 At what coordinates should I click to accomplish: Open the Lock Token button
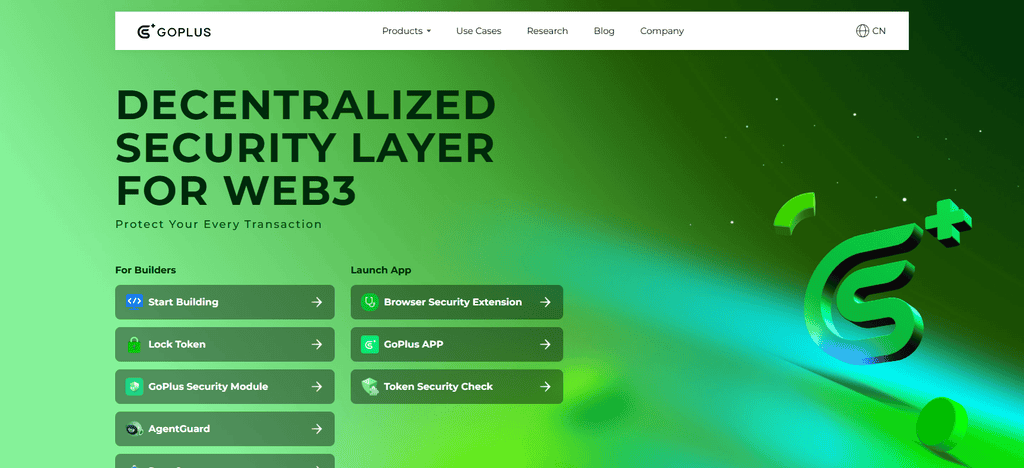coord(225,345)
